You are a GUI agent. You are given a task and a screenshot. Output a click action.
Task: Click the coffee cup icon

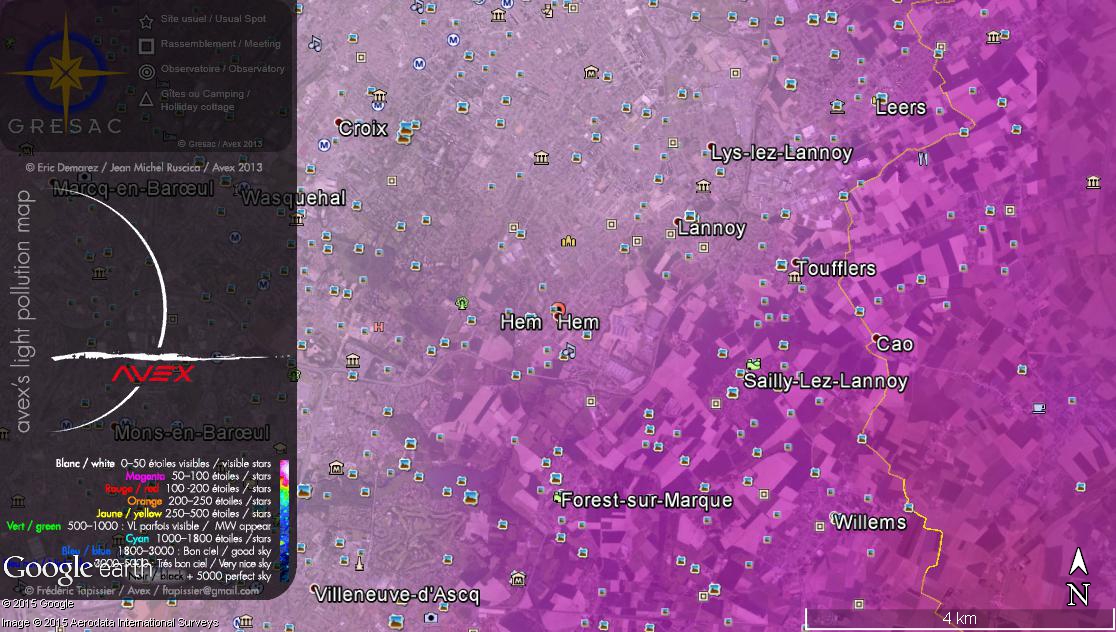(1039, 408)
